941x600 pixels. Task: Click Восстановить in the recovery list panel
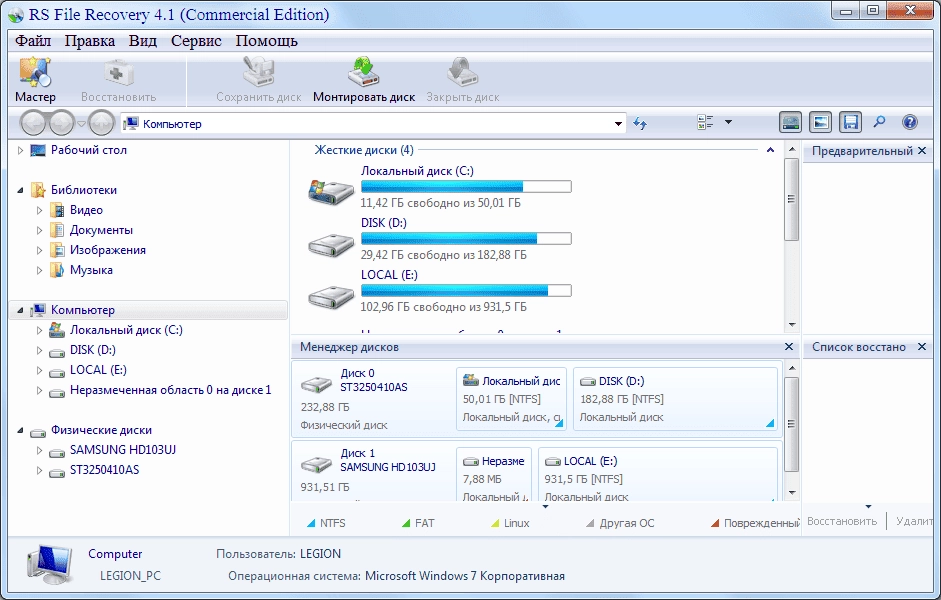(842, 521)
